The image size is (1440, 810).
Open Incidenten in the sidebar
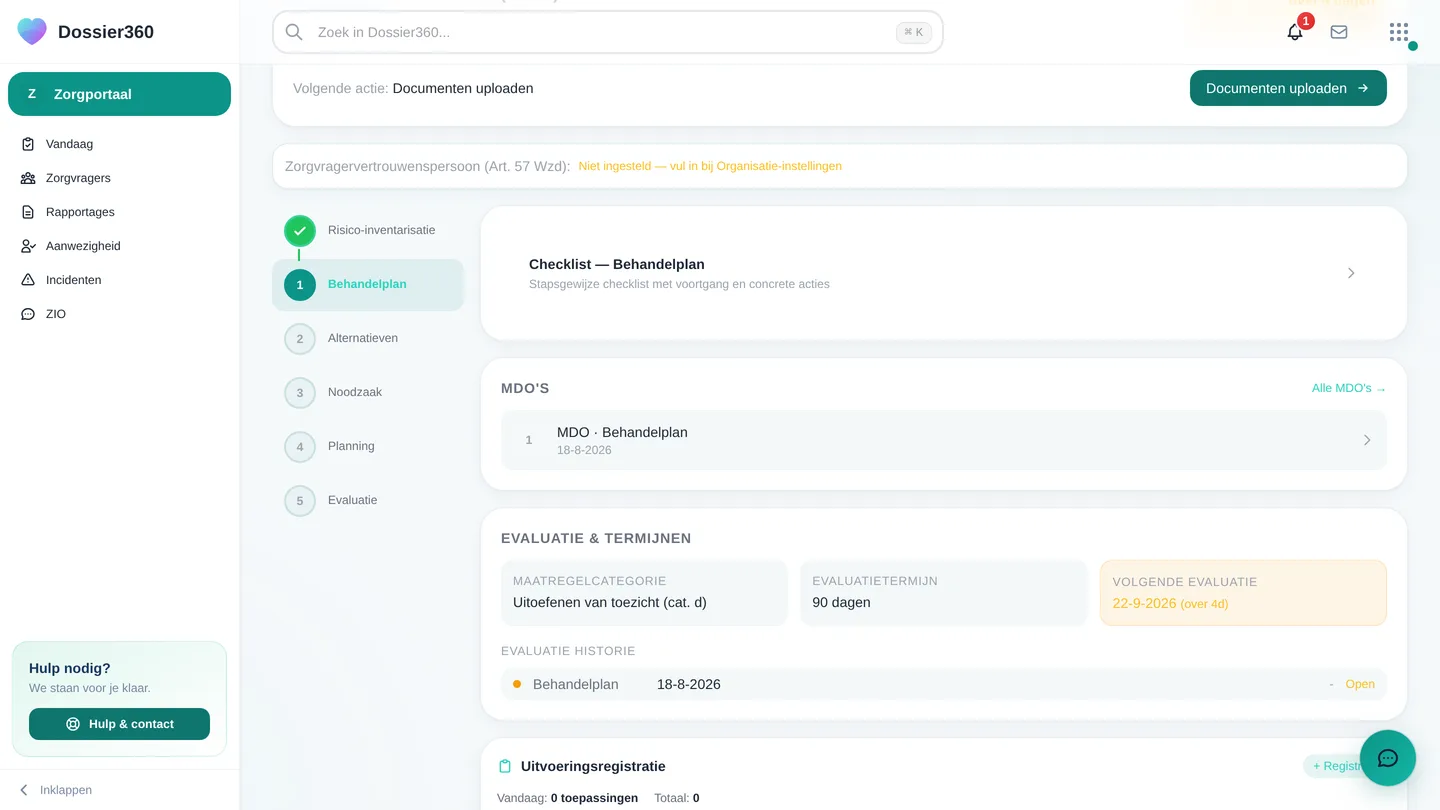click(x=119, y=280)
